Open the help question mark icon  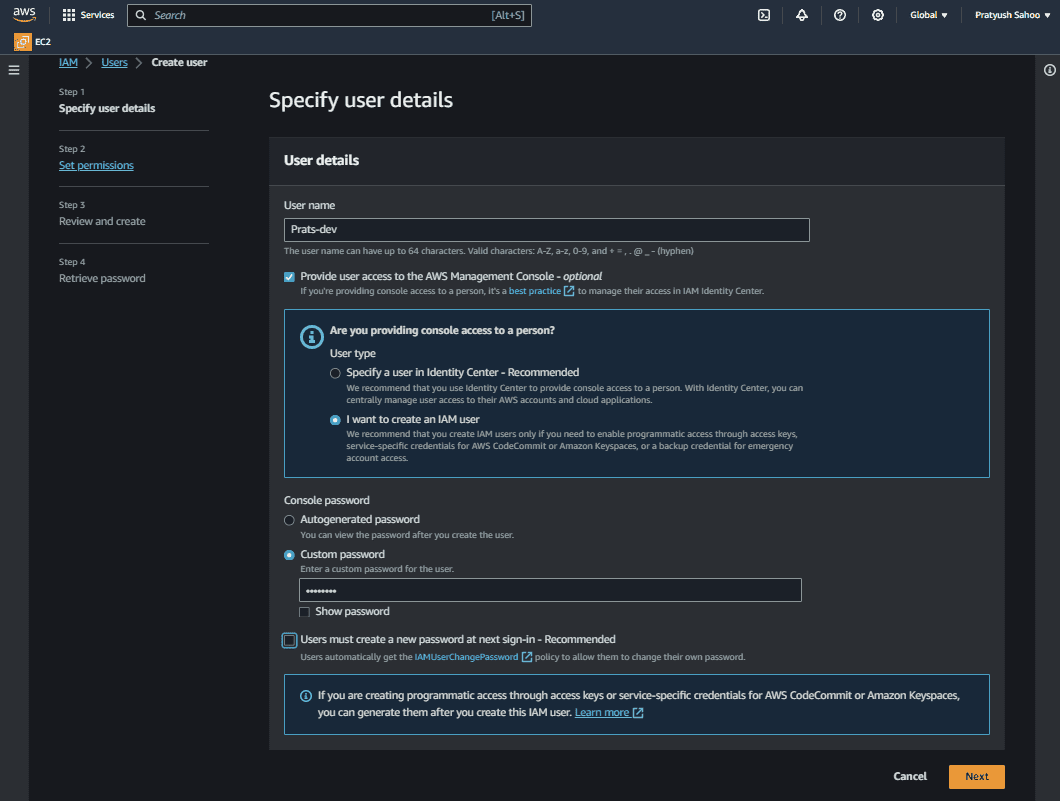[840, 15]
